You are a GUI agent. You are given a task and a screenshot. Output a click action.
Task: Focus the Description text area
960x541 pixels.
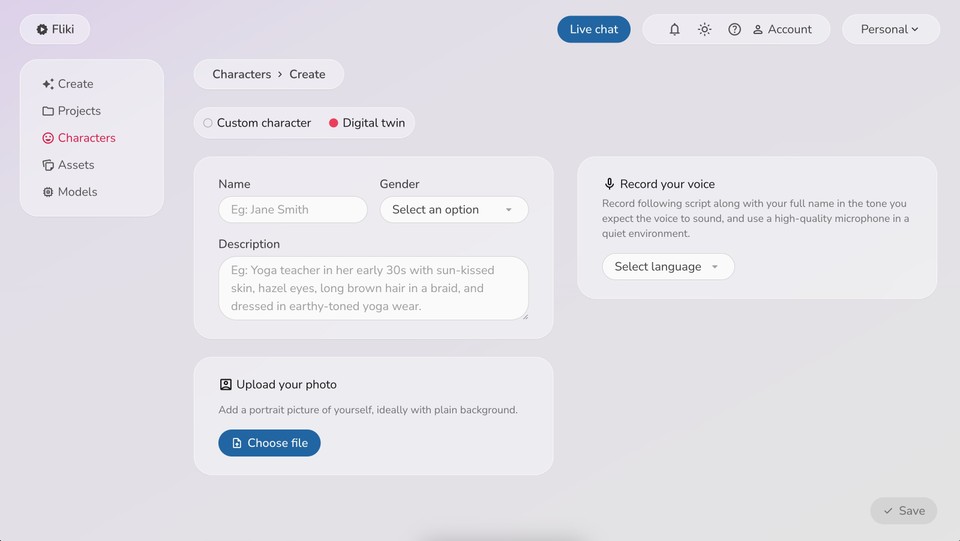point(373,288)
